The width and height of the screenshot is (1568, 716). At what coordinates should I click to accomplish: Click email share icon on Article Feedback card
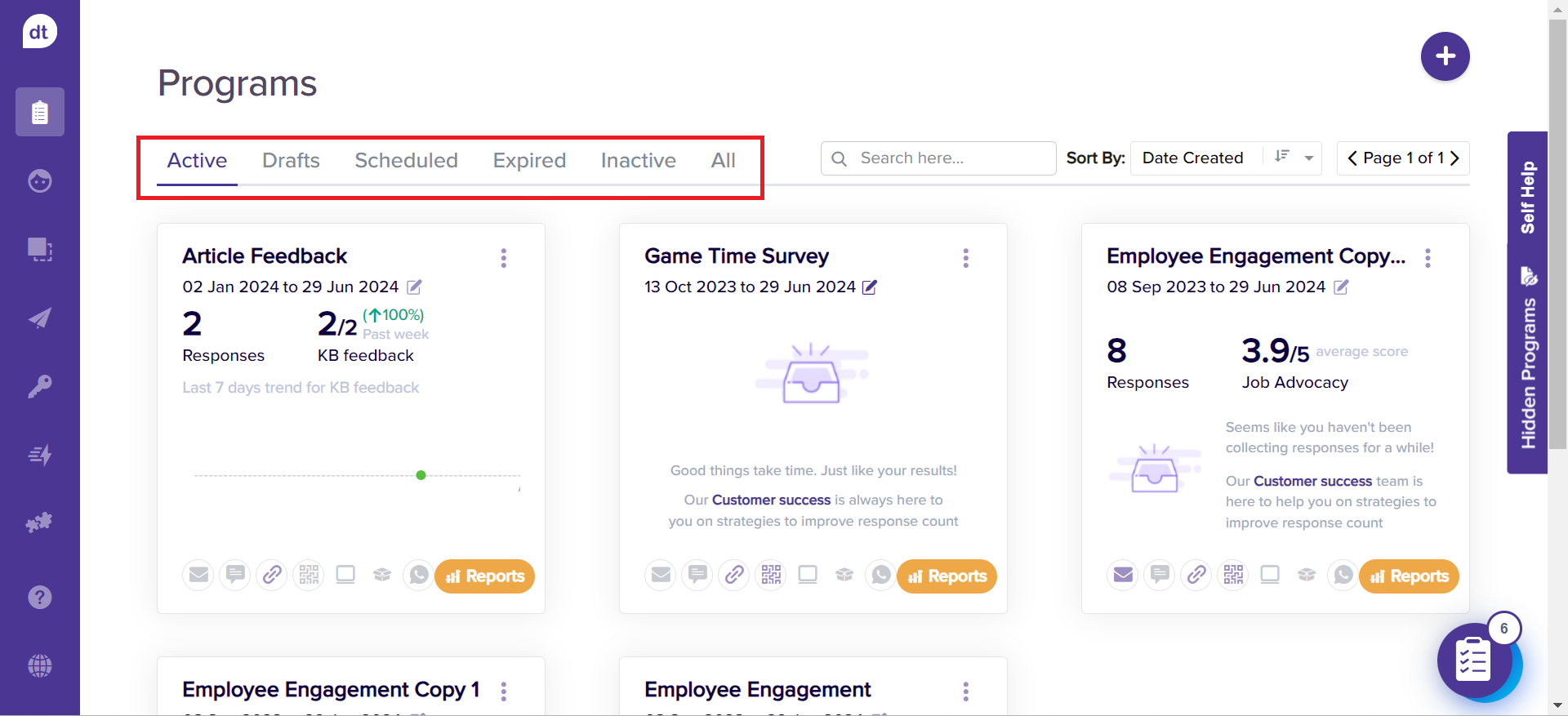coord(198,575)
